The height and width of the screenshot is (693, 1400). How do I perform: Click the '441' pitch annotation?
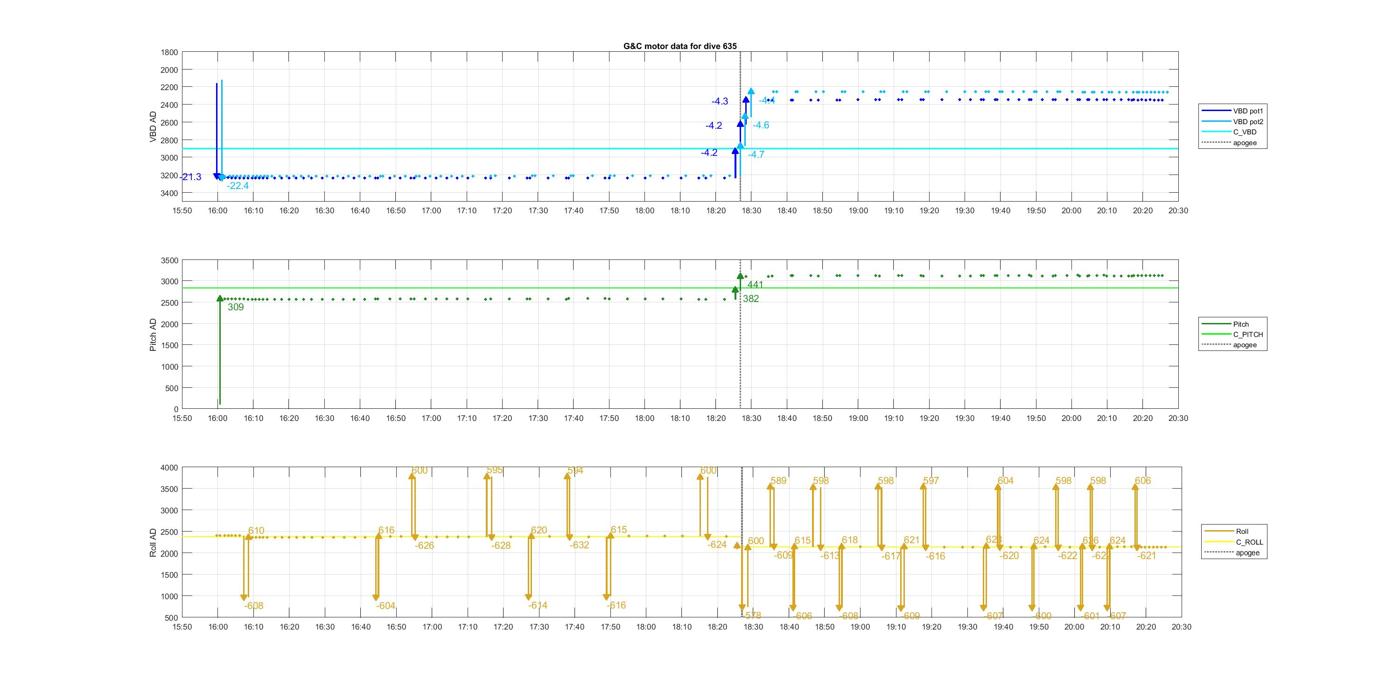pos(756,285)
